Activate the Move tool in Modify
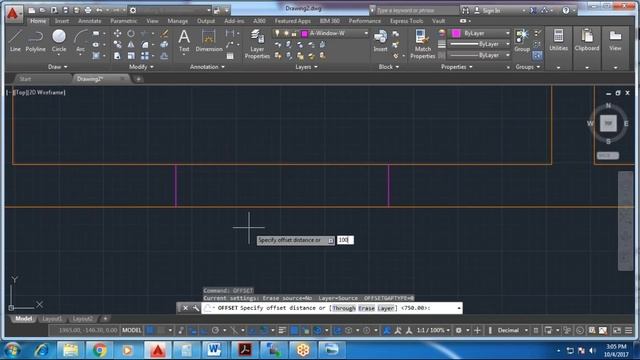640x360 pixels. pyautogui.click(x=117, y=33)
